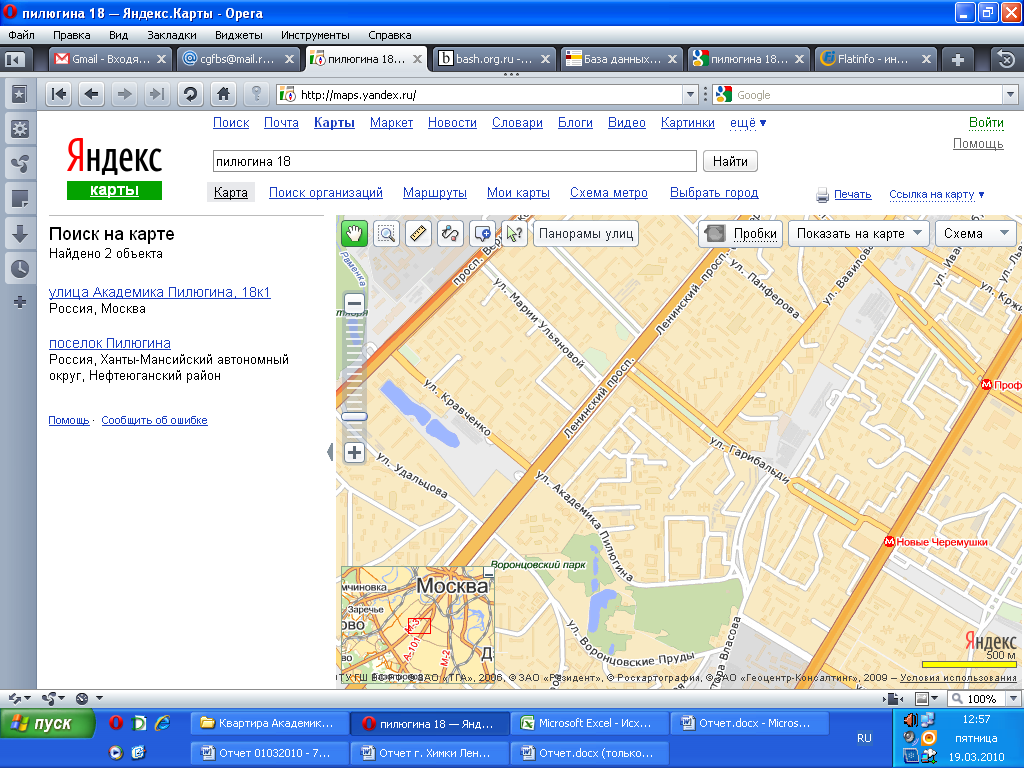The height and width of the screenshot is (768, 1024).
Task: Select the magnifier zoom-area tool
Action: pyautogui.click(x=386, y=234)
